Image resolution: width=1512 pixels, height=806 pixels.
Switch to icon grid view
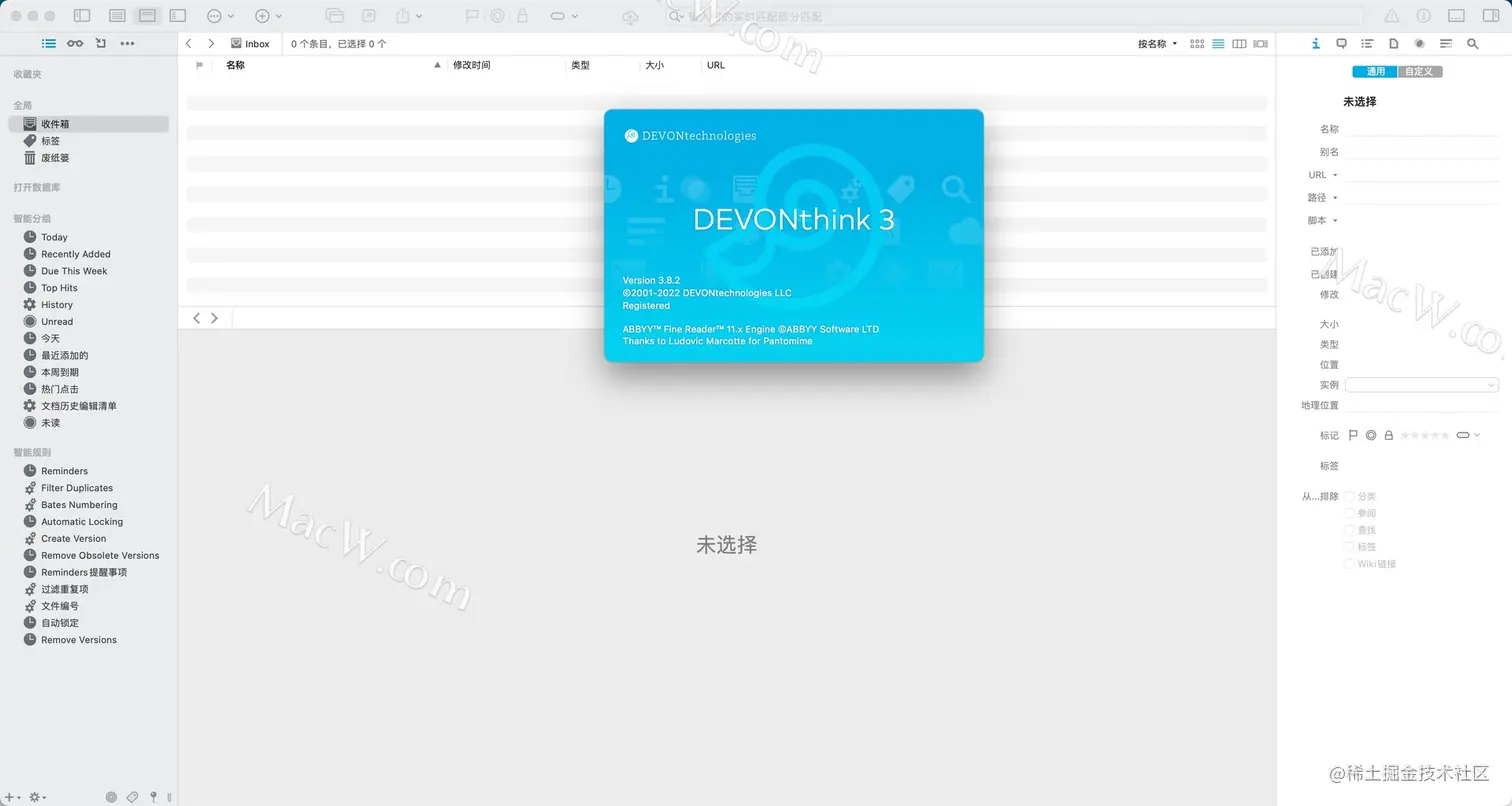pyautogui.click(x=1197, y=44)
